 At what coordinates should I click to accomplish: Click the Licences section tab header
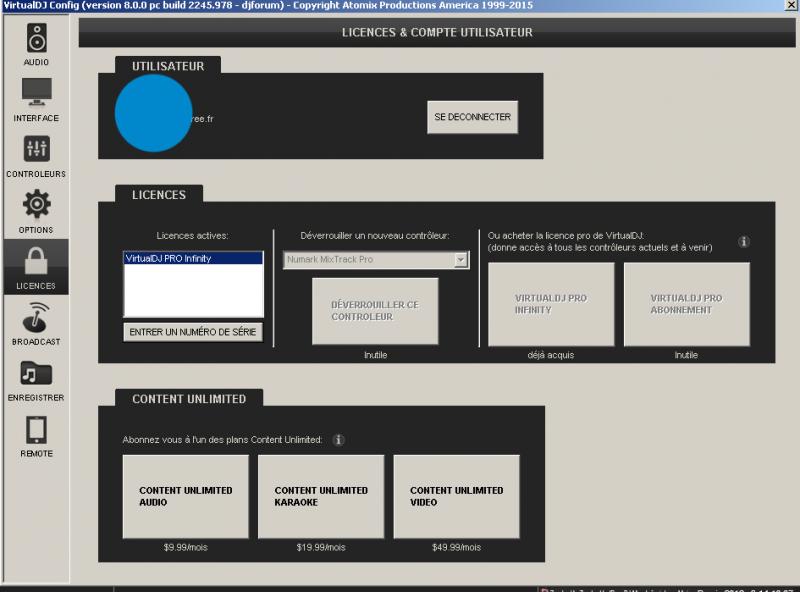(x=159, y=194)
